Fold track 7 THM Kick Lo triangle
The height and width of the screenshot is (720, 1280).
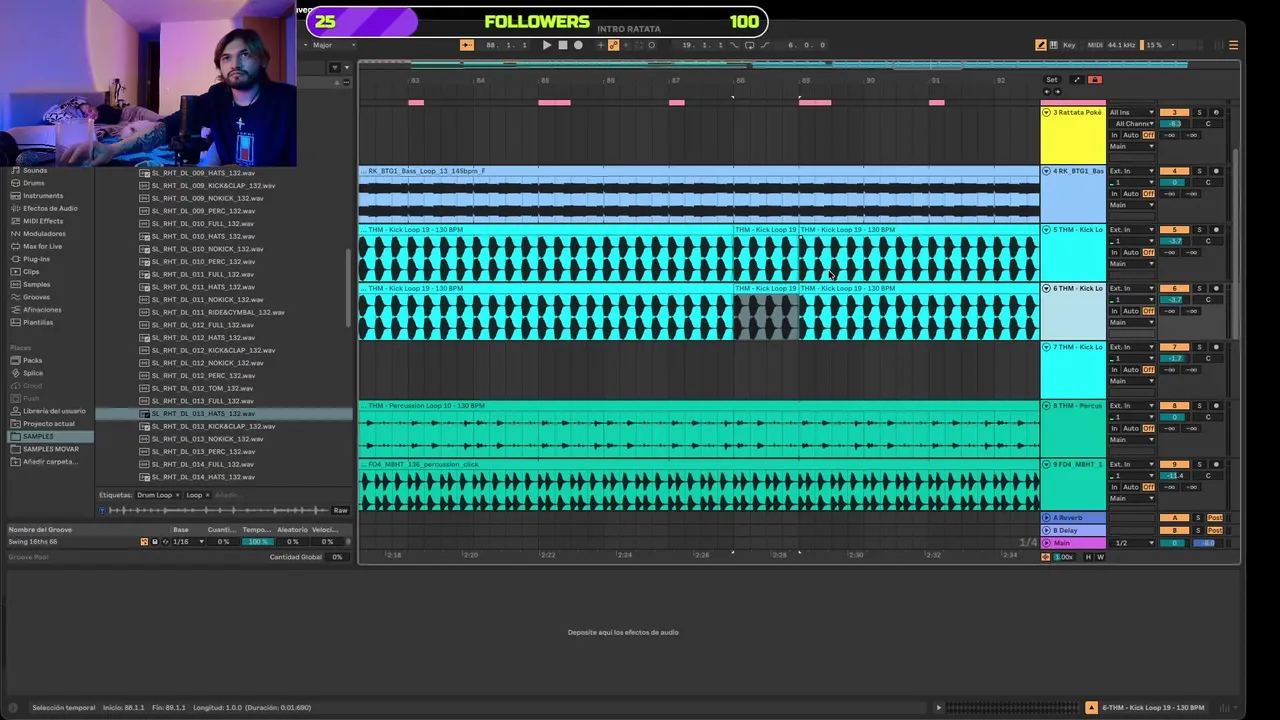pyautogui.click(x=1047, y=347)
